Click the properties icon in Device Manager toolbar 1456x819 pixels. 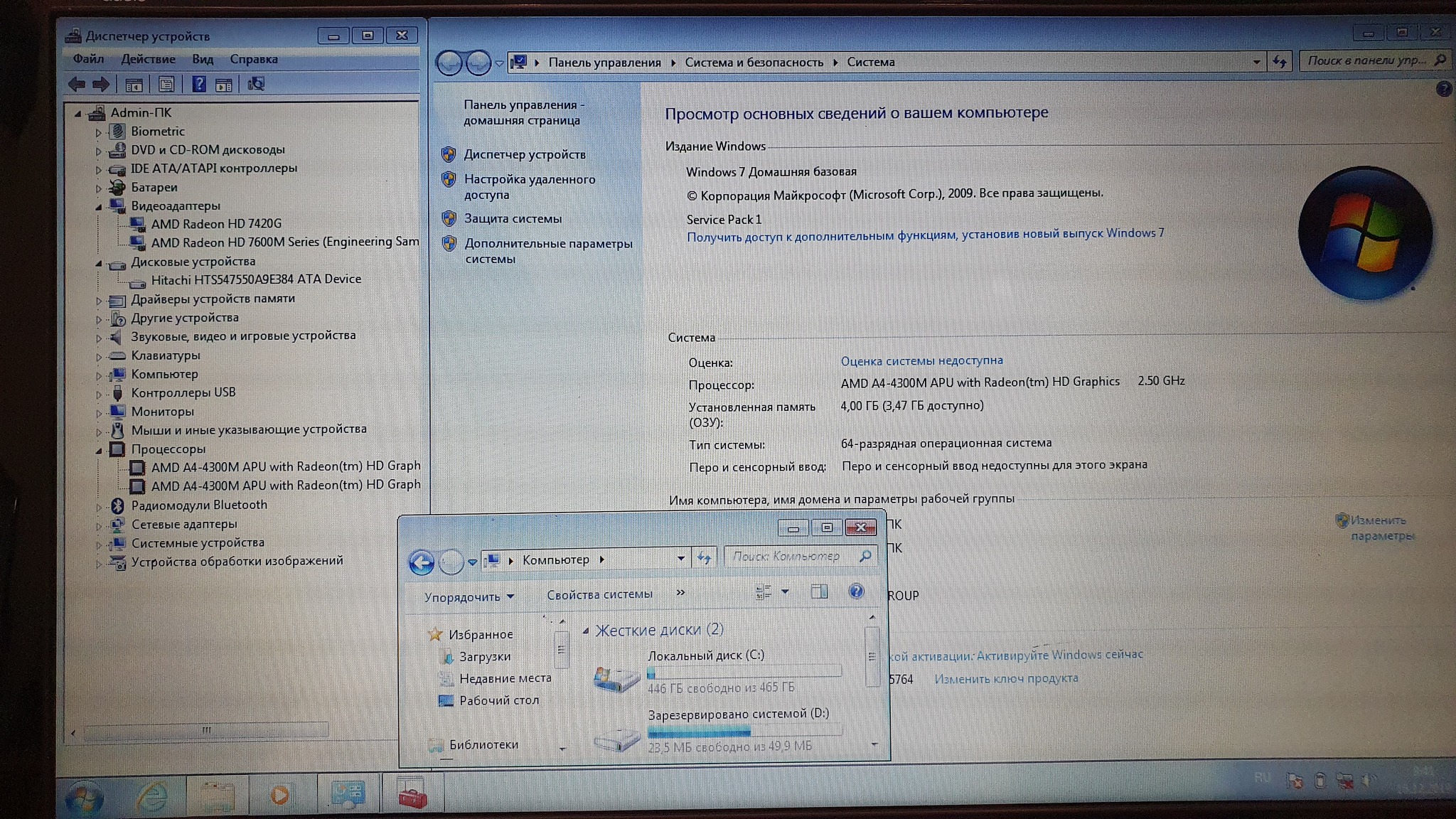[166, 85]
